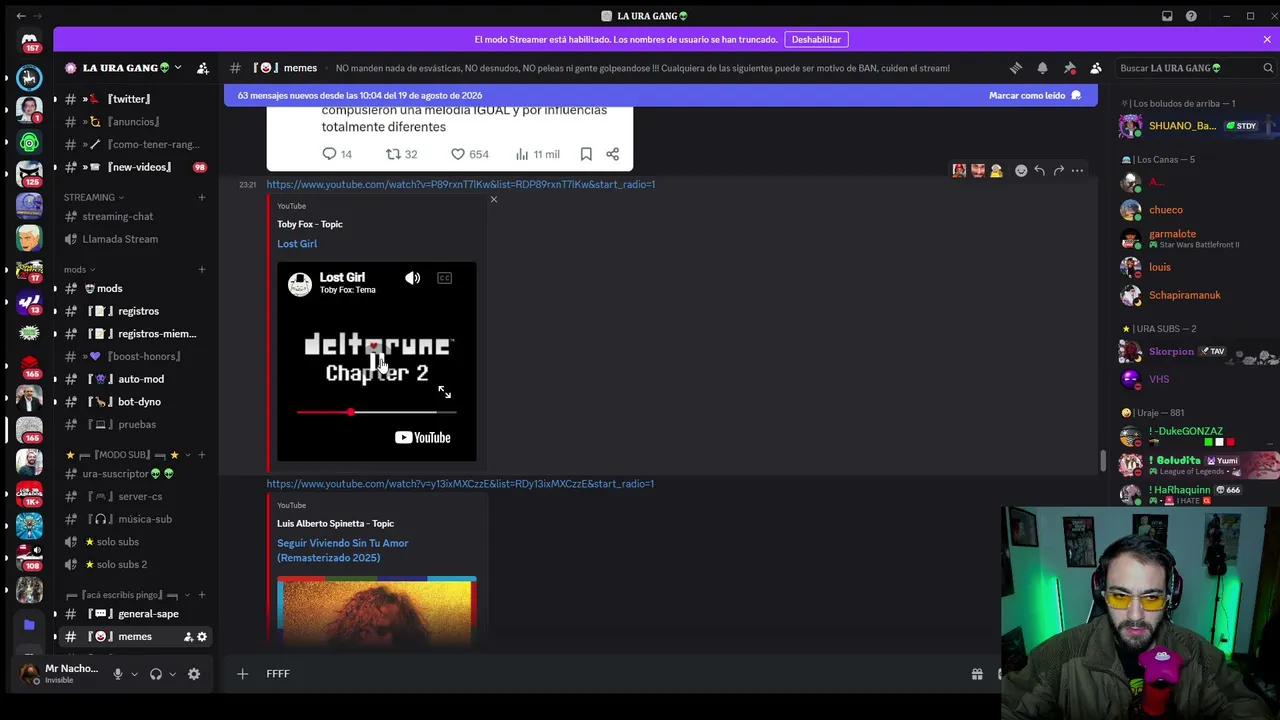This screenshot has width=1280, height=720.
Task: Expand Lost Girl video to fullscreen
Action: click(x=444, y=393)
